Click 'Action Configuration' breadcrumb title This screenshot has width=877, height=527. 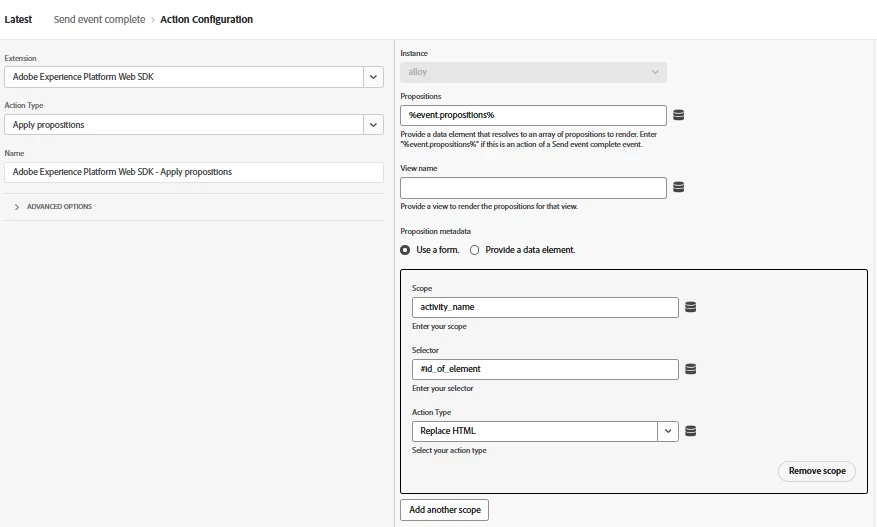click(x=206, y=20)
